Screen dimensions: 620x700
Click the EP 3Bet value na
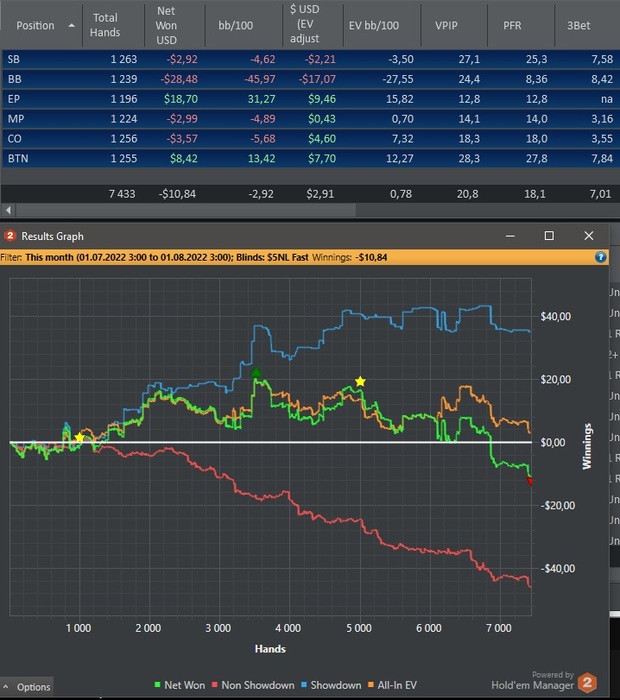point(607,99)
